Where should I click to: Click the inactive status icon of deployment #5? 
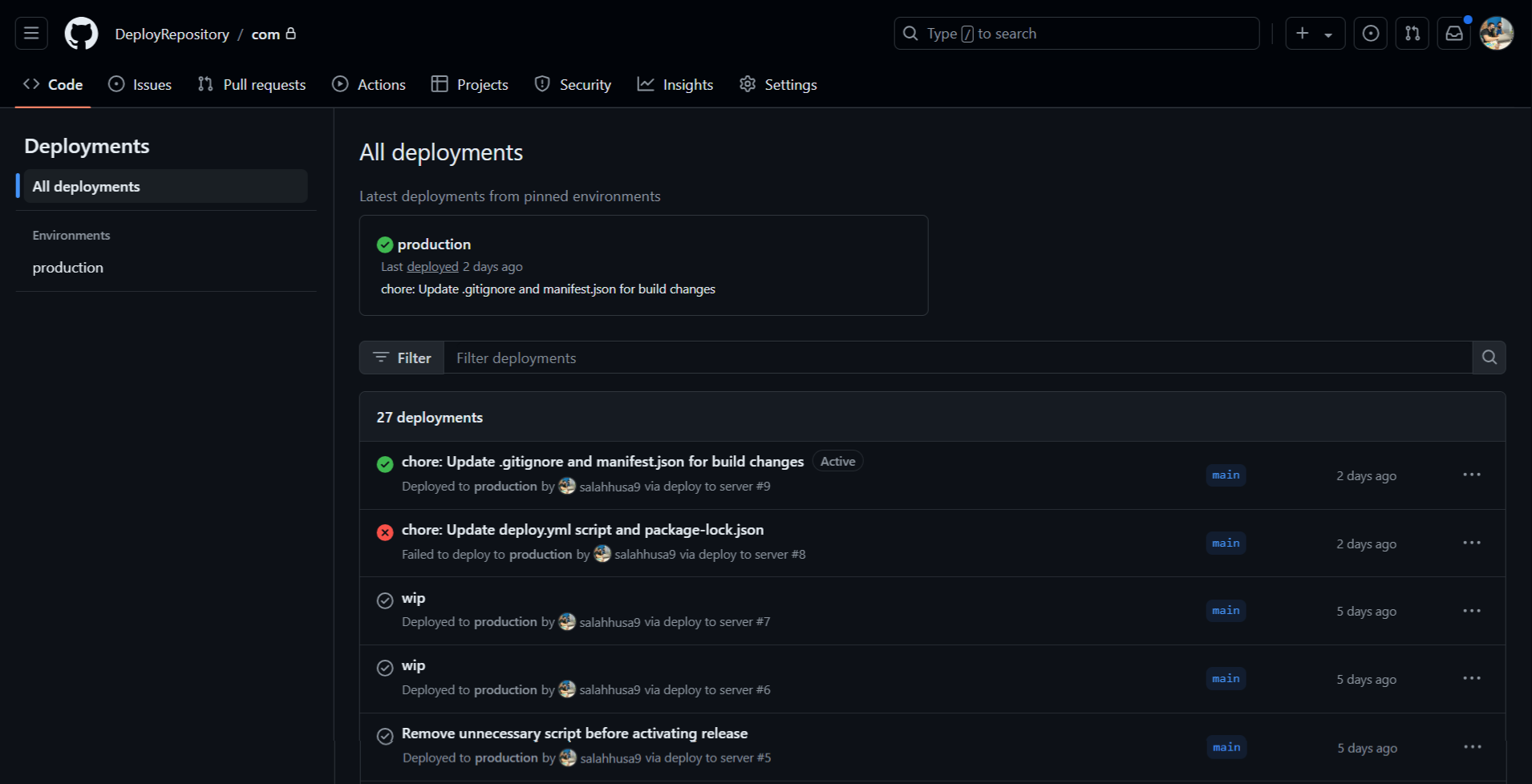pyautogui.click(x=385, y=736)
